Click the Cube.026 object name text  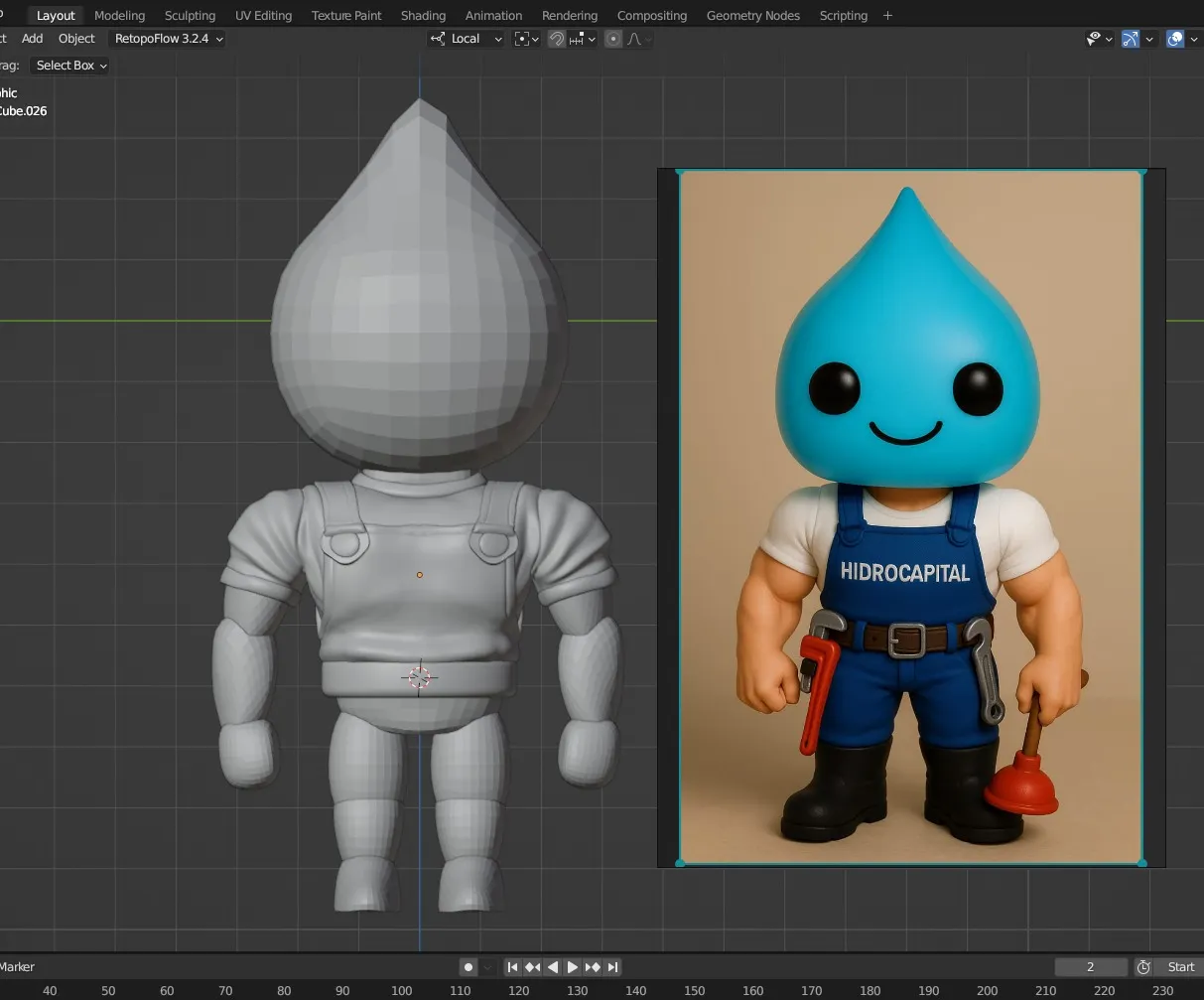pos(24,111)
